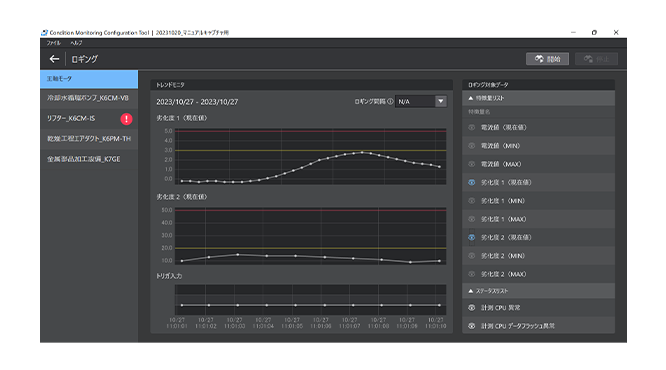Screen dimensions: 666x370
Task: Toggle eye for 計測 CPU データフラッシュ異常
Action: coord(471,326)
